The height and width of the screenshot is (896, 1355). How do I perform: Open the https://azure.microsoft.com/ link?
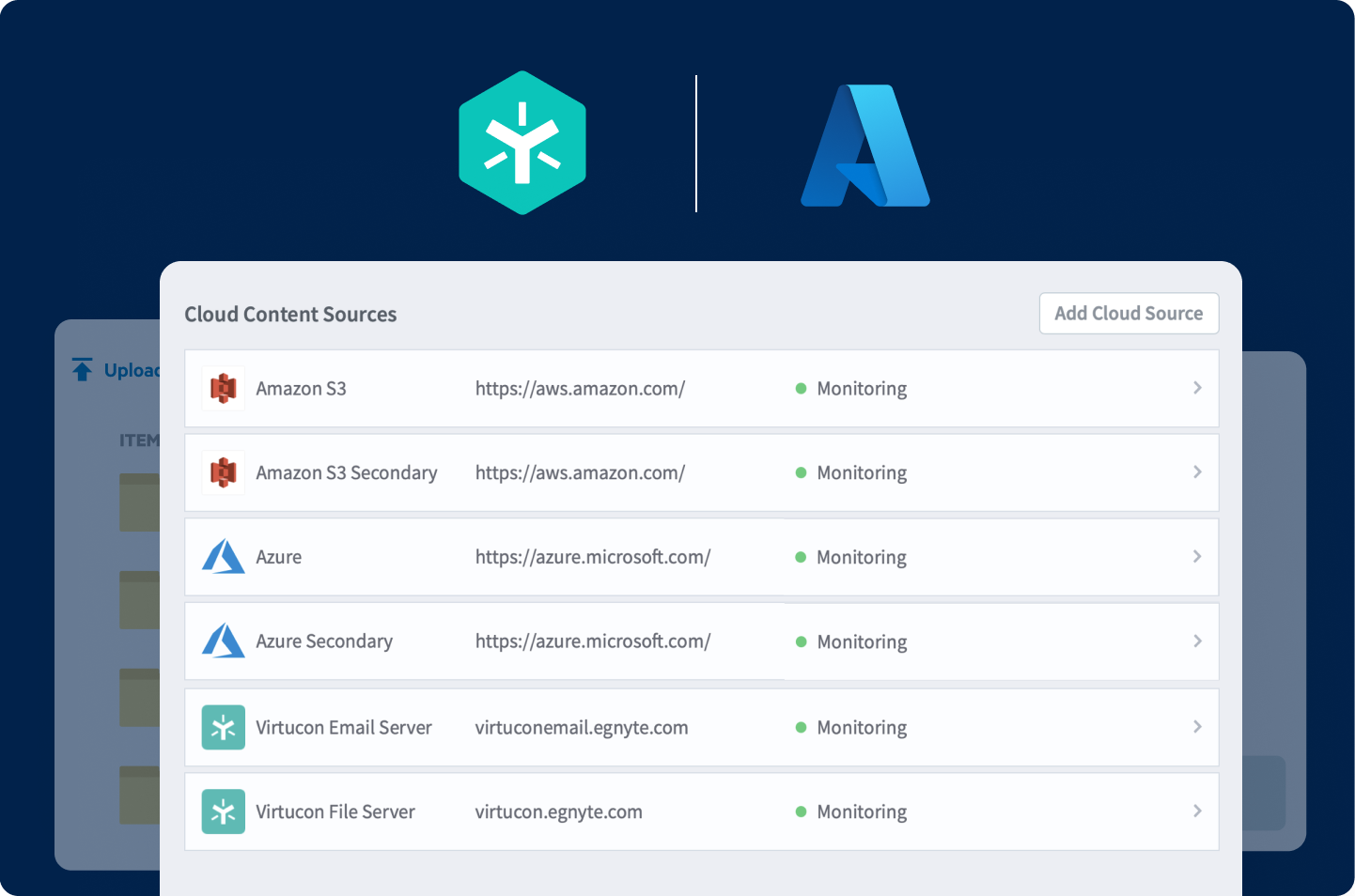click(593, 557)
